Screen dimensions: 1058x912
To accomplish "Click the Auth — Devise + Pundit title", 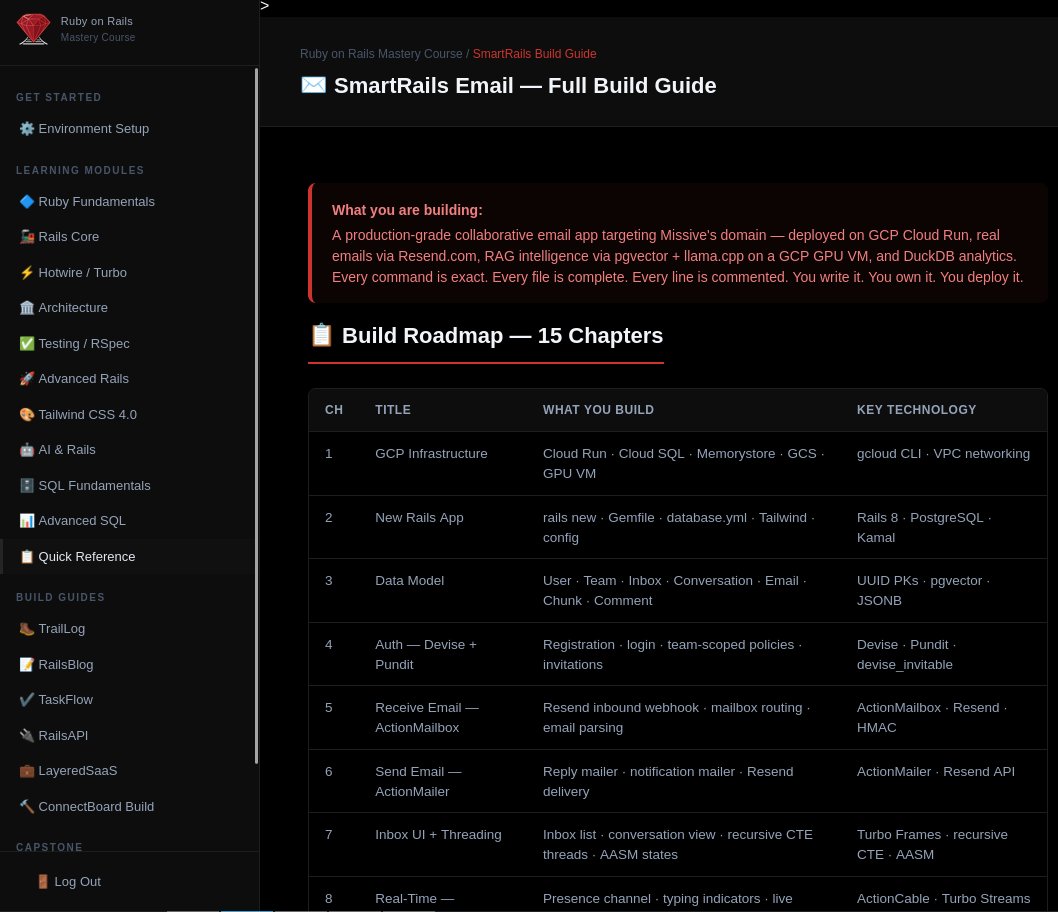I will [426, 654].
